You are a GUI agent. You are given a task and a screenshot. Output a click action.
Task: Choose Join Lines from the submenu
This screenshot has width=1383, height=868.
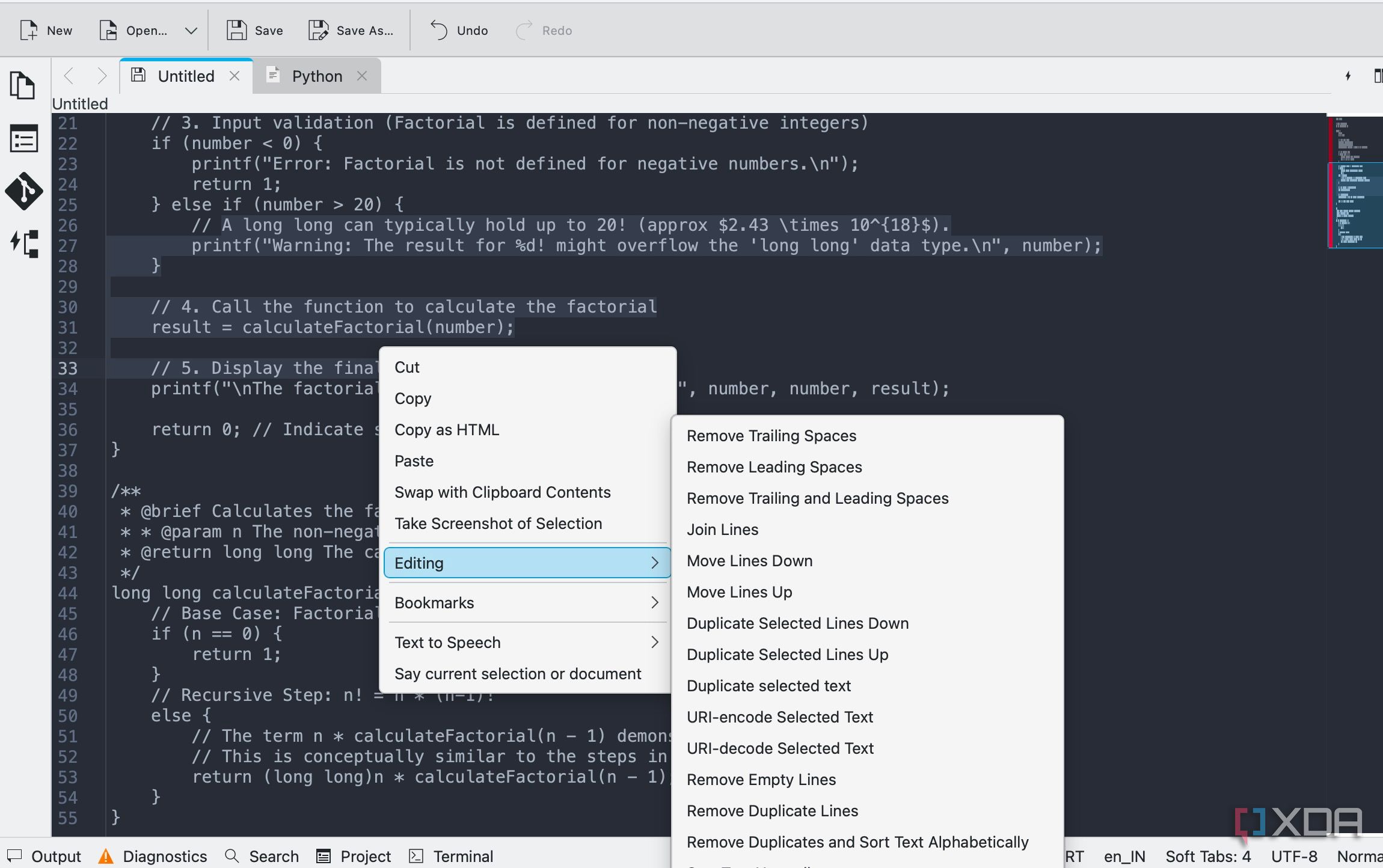pyautogui.click(x=868, y=530)
